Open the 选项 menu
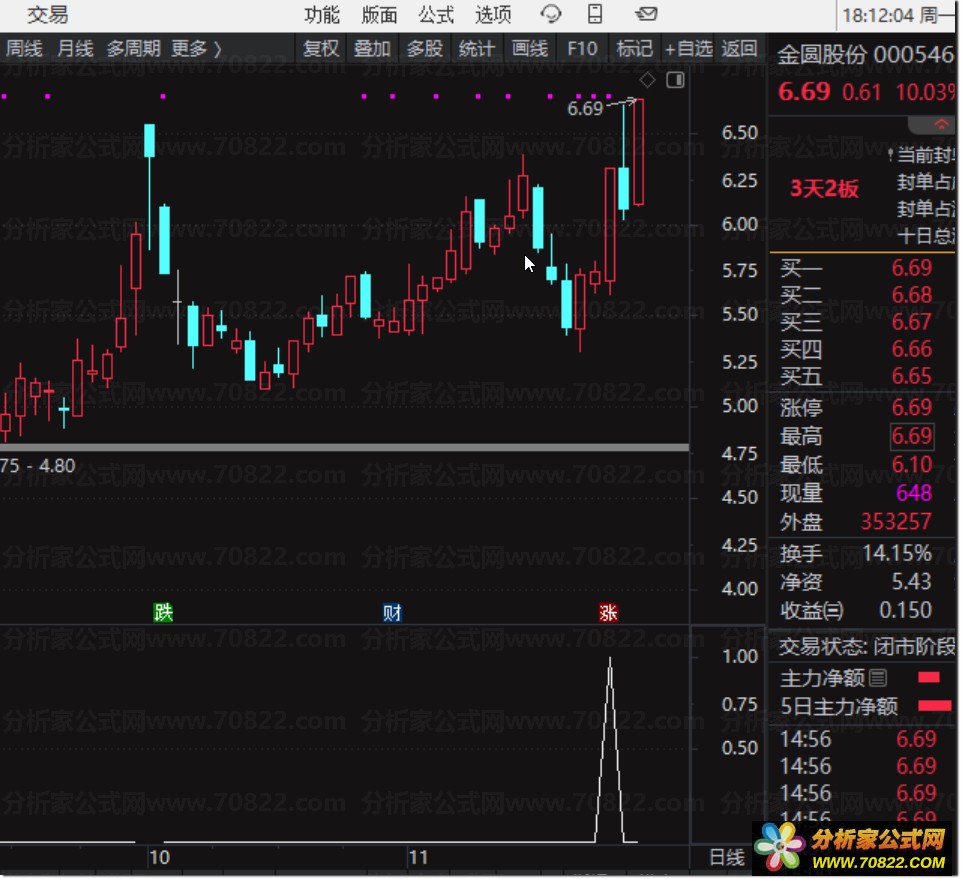The image size is (962, 879). [493, 14]
